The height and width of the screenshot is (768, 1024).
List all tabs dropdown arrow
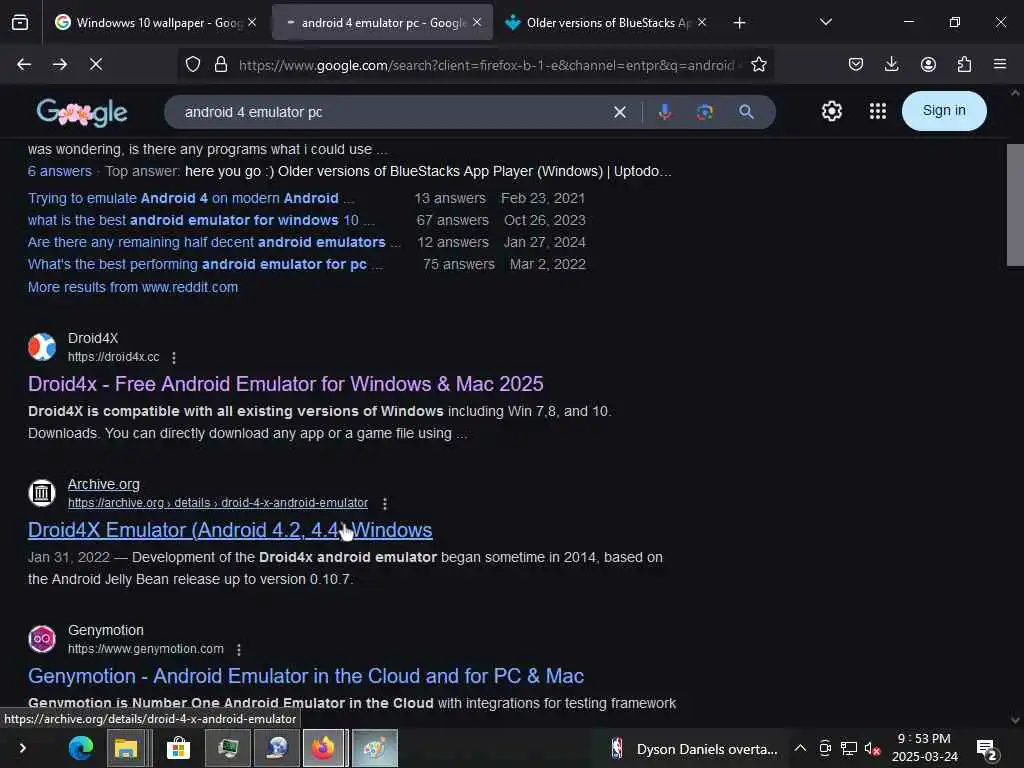825,22
